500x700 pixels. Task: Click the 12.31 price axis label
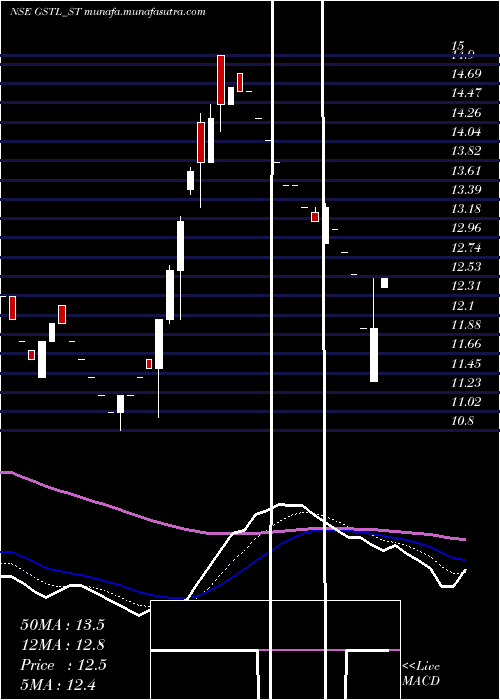466,286
